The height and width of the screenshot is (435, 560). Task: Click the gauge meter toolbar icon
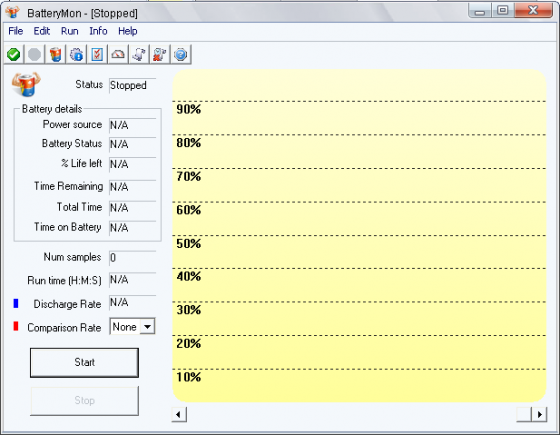[x=118, y=55]
